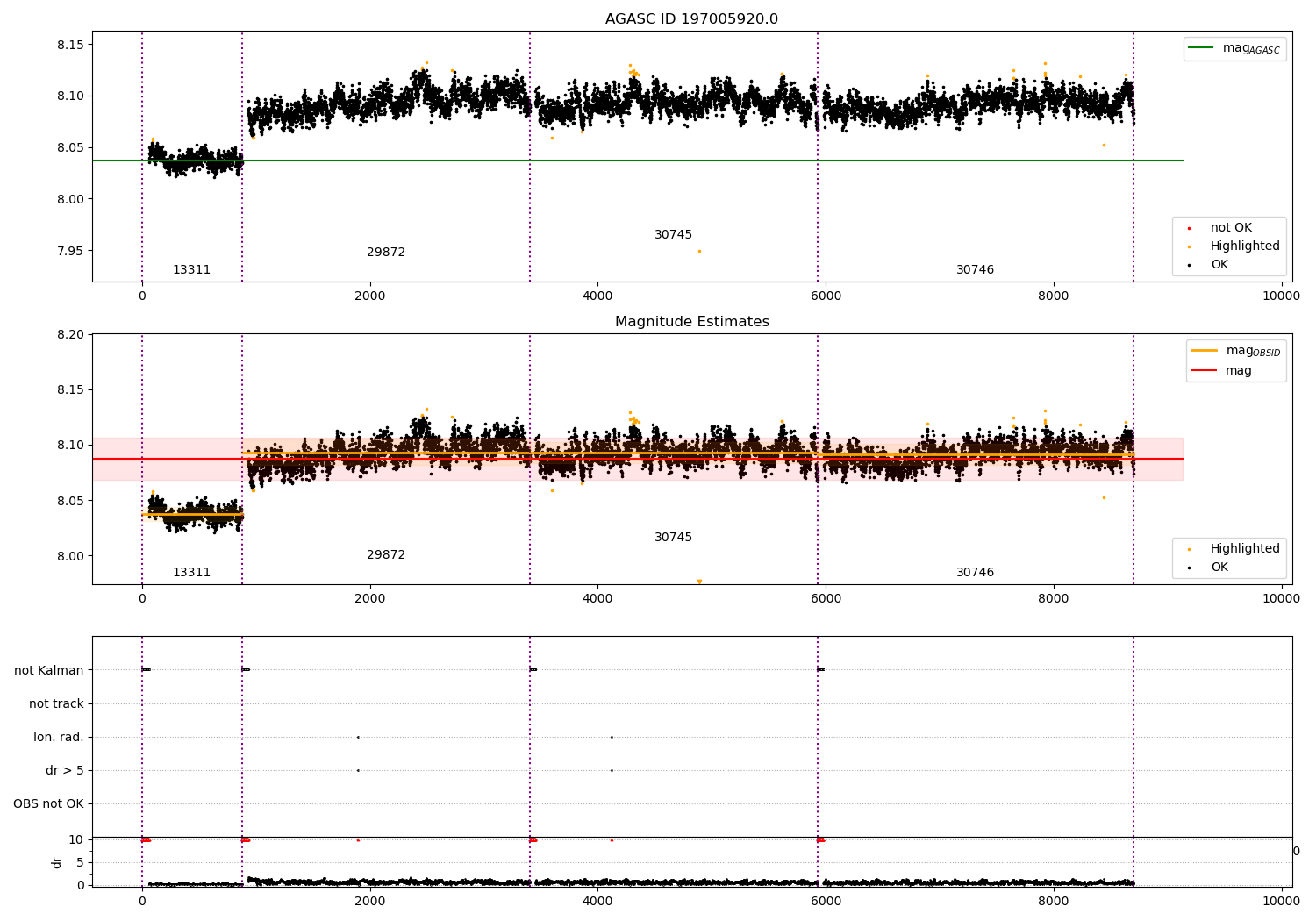Click x-axis tick 2000 under the bottom plot
The height and width of the screenshot is (921, 1316).
pos(369,901)
